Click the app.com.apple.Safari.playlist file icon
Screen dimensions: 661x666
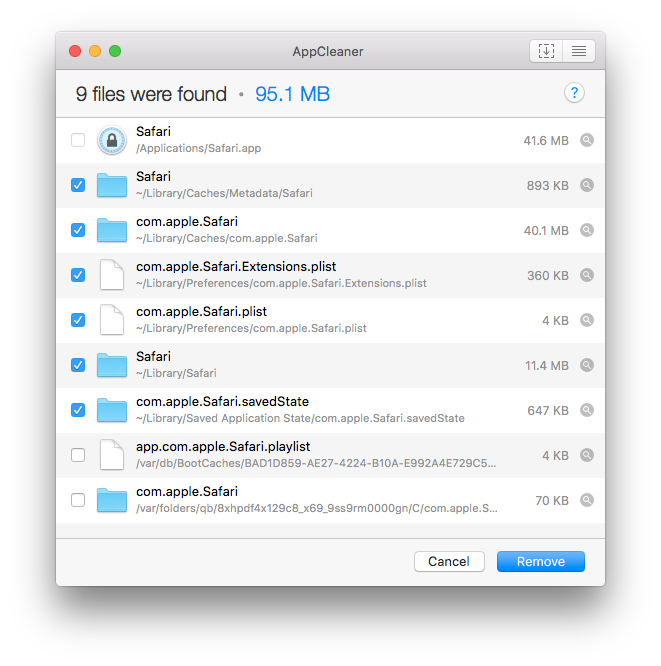pos(112,455)
